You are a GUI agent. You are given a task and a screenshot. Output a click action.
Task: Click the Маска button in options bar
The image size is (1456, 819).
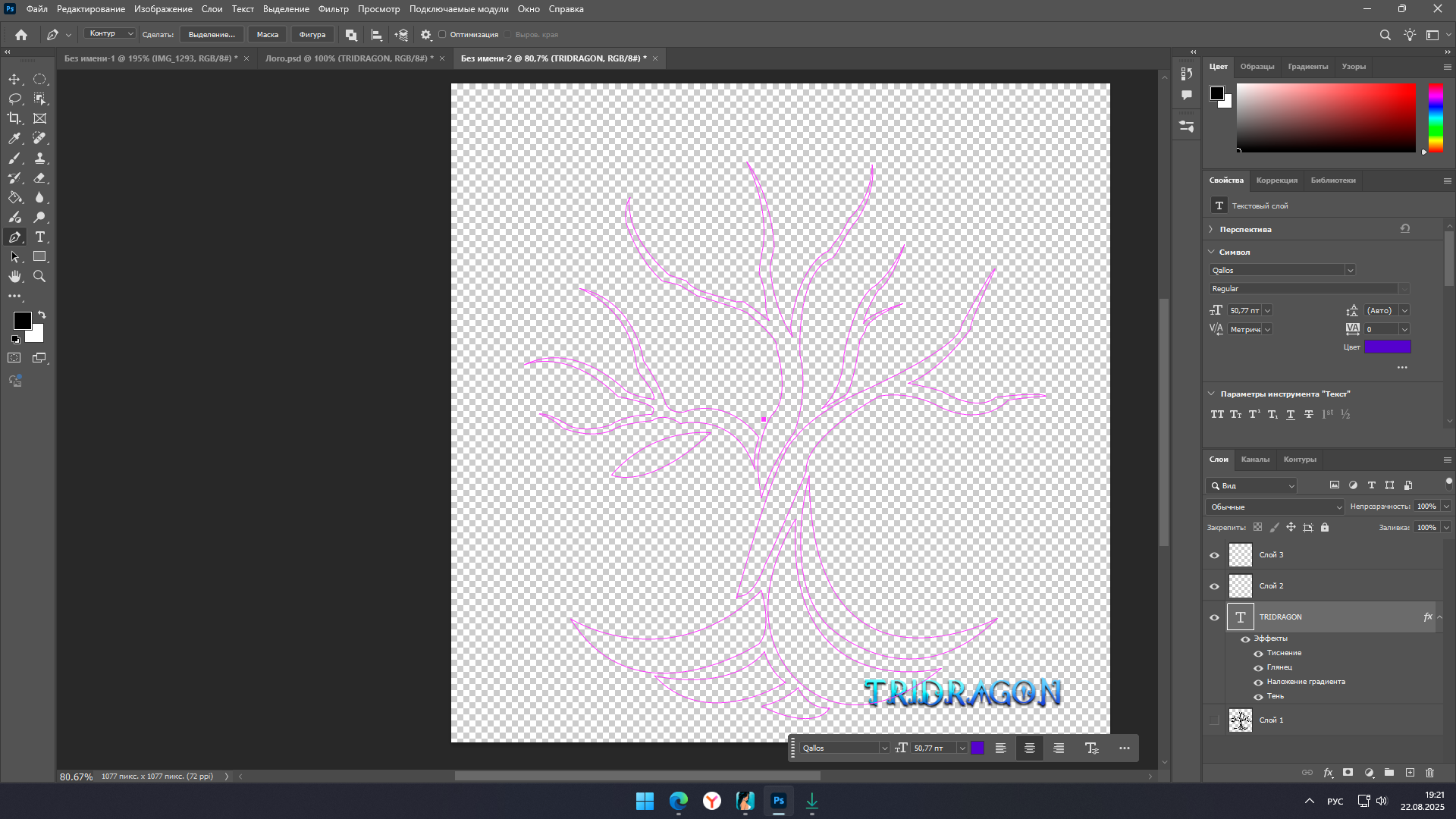(267, 35)
